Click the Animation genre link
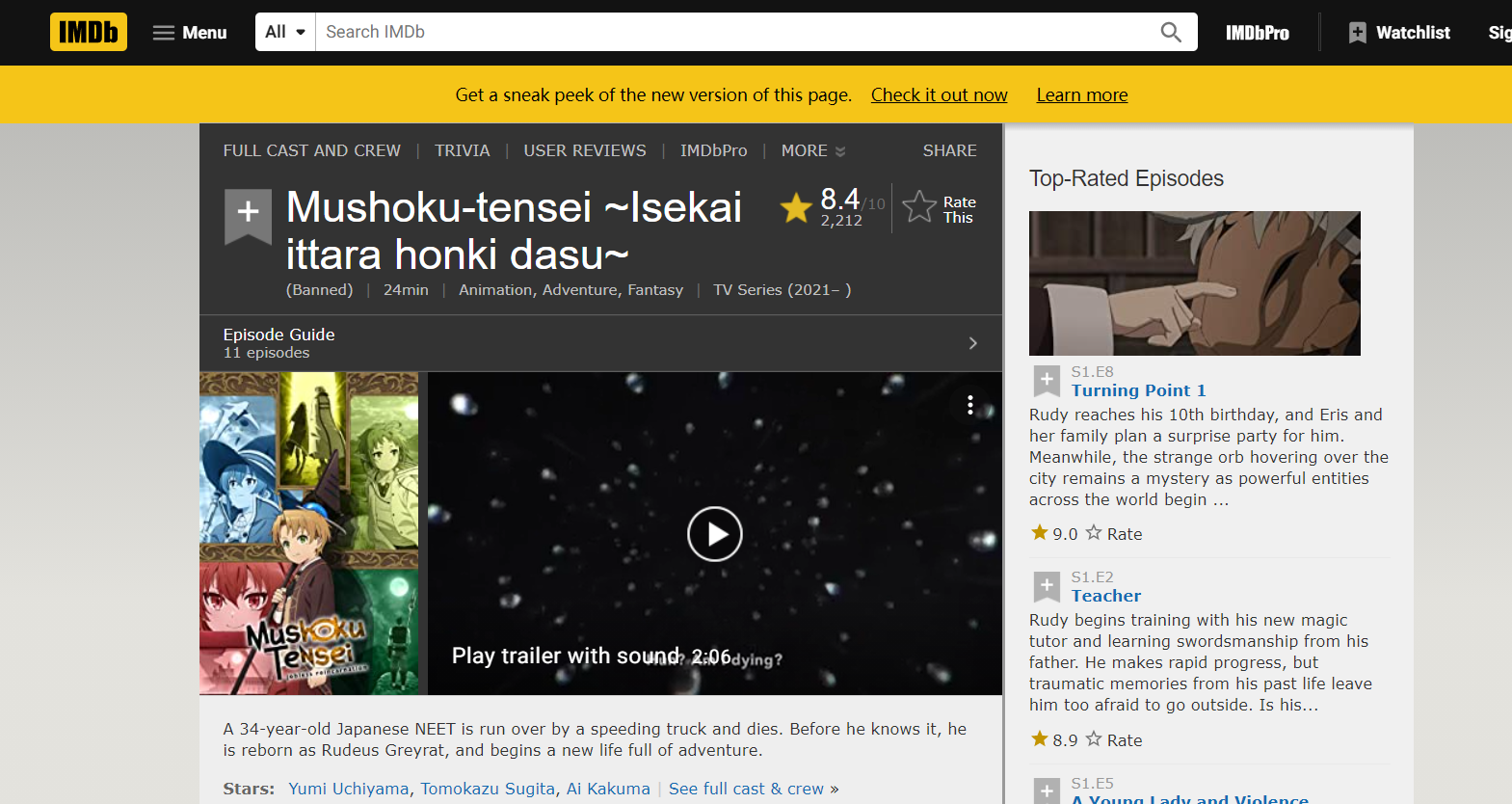Viewport: 1512px width, 804px height. pos(494,290)
